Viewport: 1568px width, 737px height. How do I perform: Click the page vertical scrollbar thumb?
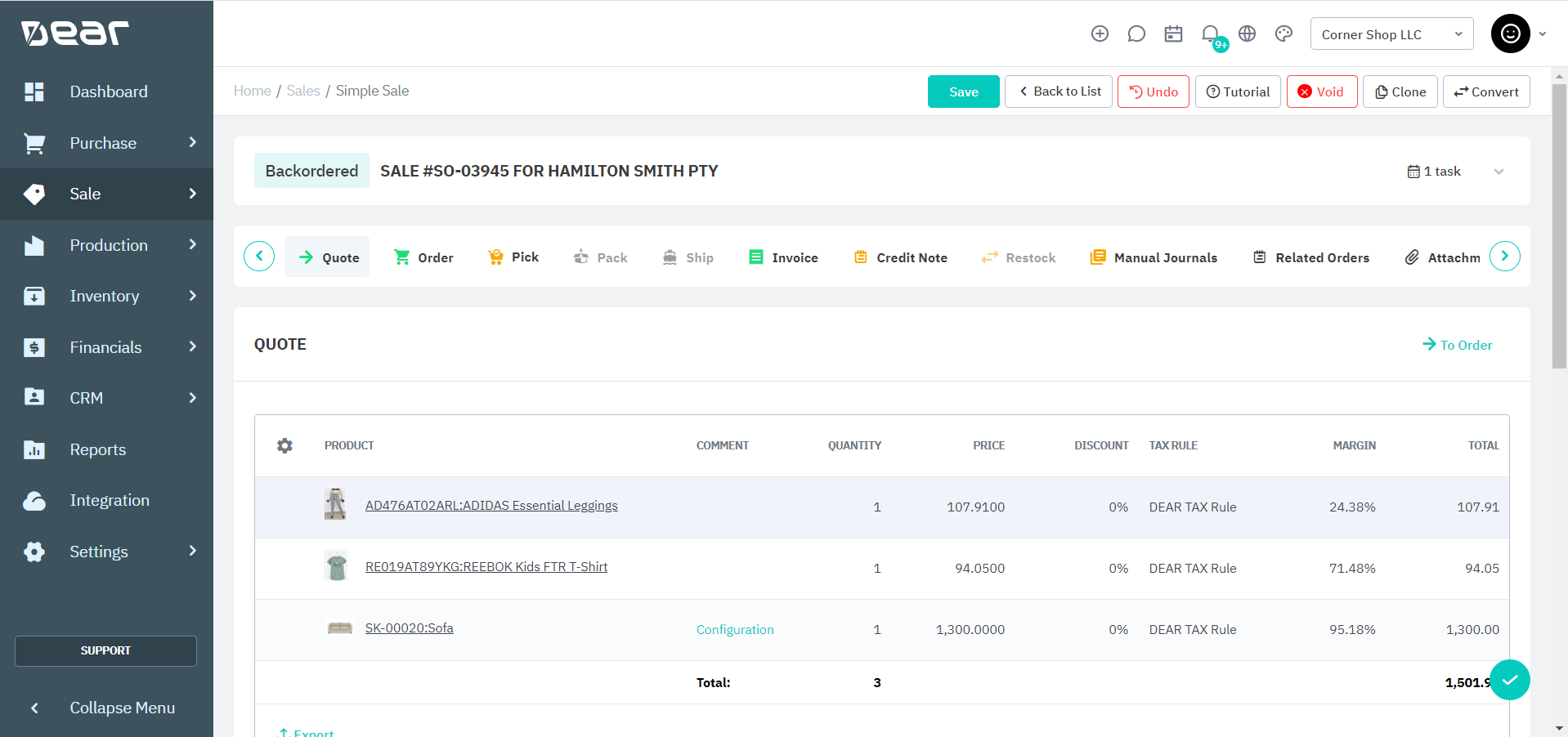(1559, 225)
